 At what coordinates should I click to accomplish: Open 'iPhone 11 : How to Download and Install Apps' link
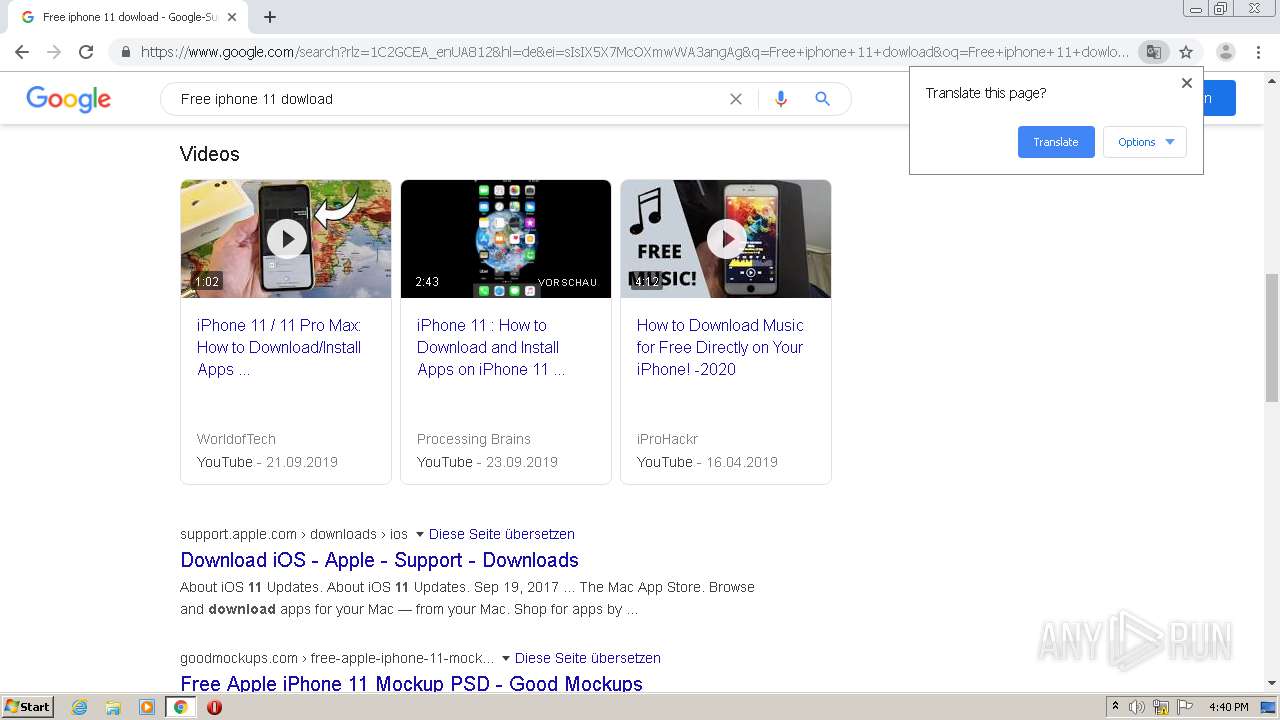pos(491,347)
